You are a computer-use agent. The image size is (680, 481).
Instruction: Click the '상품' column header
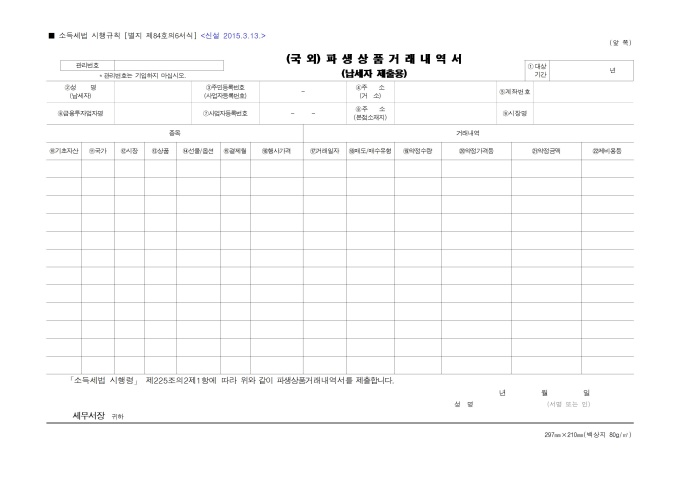[x=160, y=151]
